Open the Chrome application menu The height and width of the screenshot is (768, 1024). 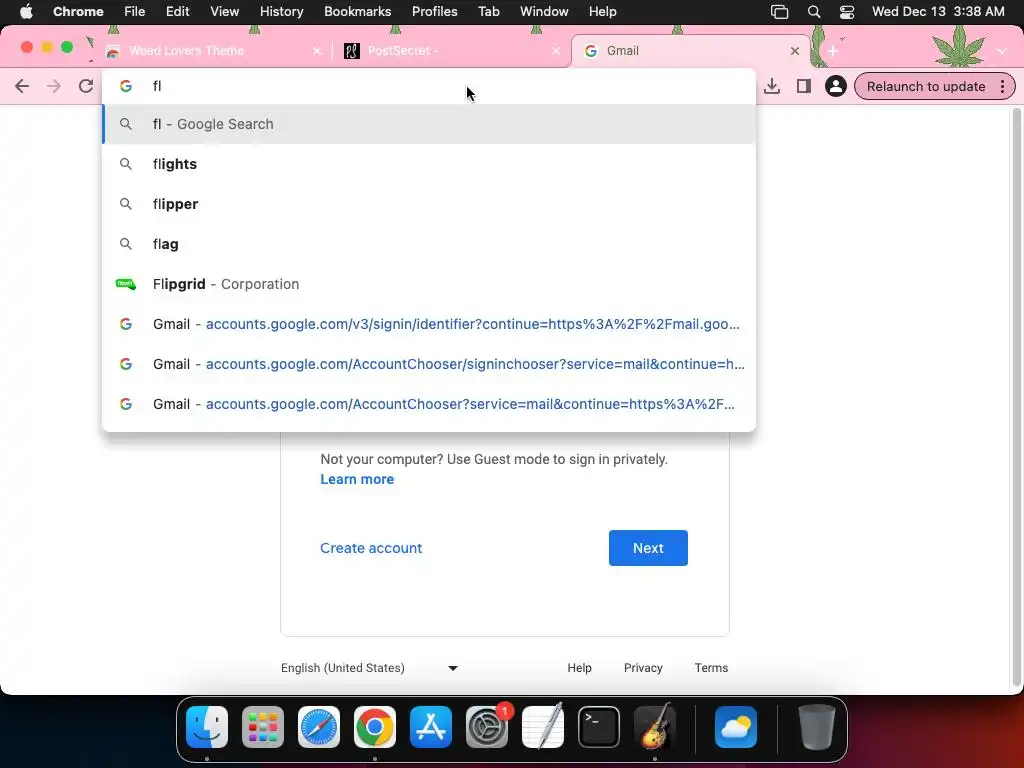(78, 12)
